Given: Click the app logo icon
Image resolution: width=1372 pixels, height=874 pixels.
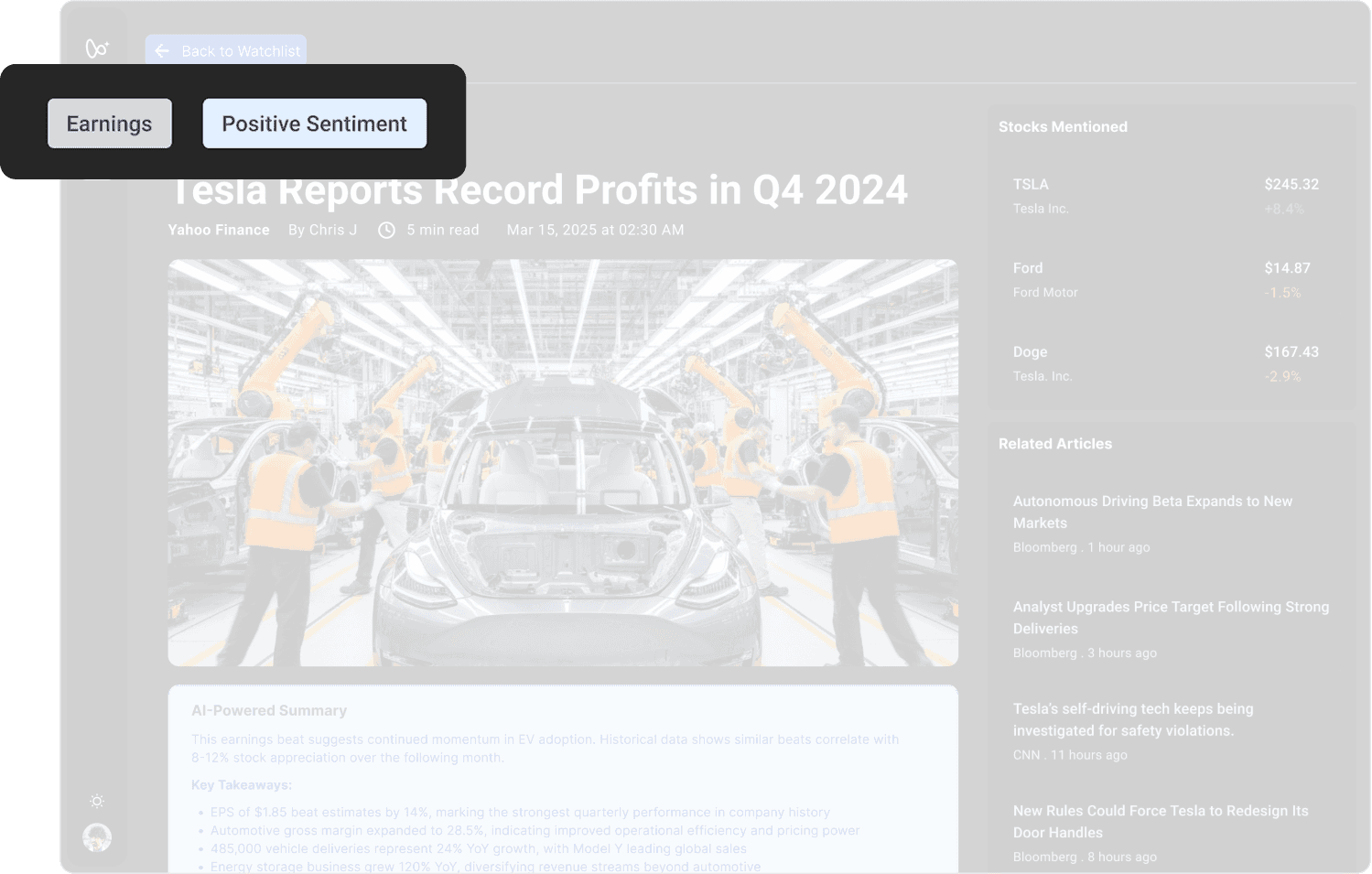Looking at the screenshot, I should point(97,49).
